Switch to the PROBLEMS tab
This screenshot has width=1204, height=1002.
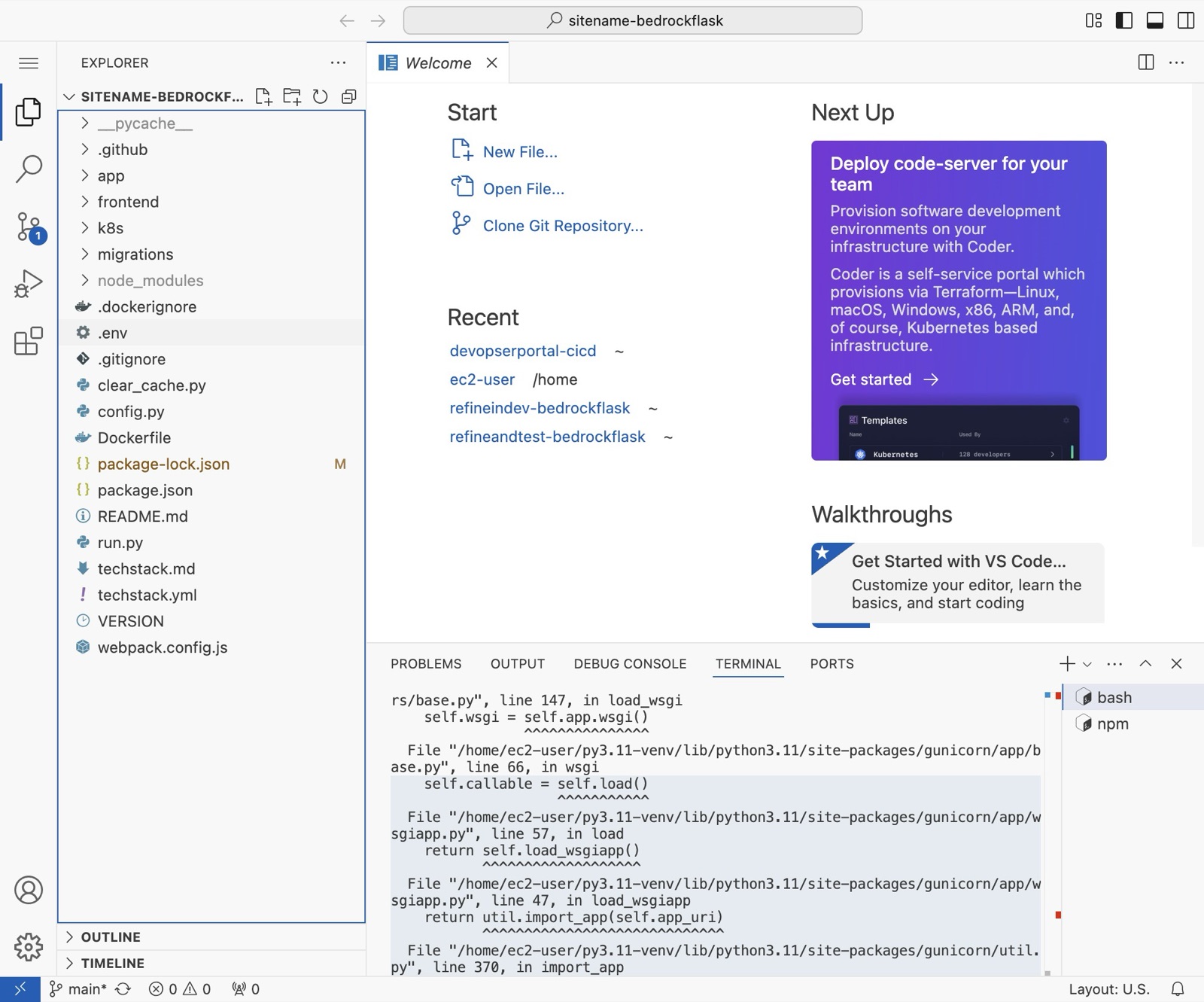tap(426, 664)
